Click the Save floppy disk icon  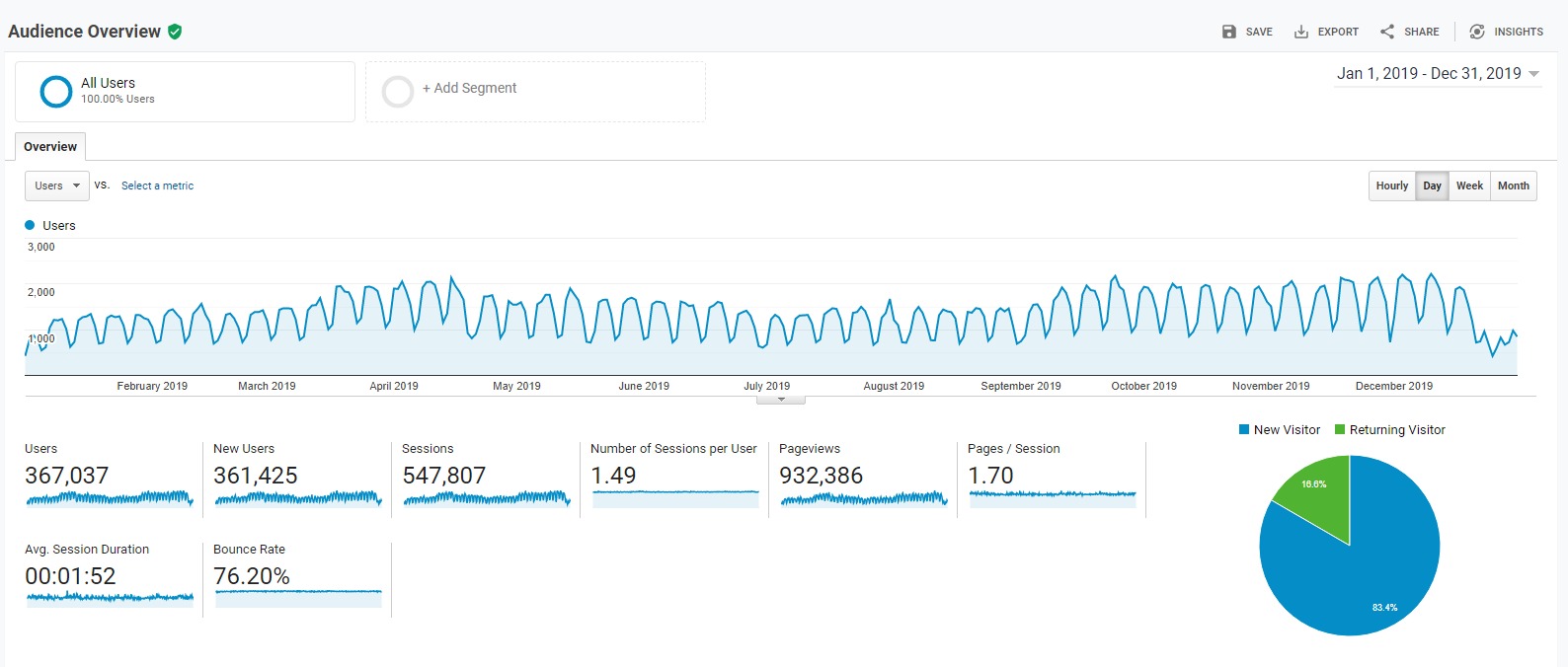coord(1229,32)
